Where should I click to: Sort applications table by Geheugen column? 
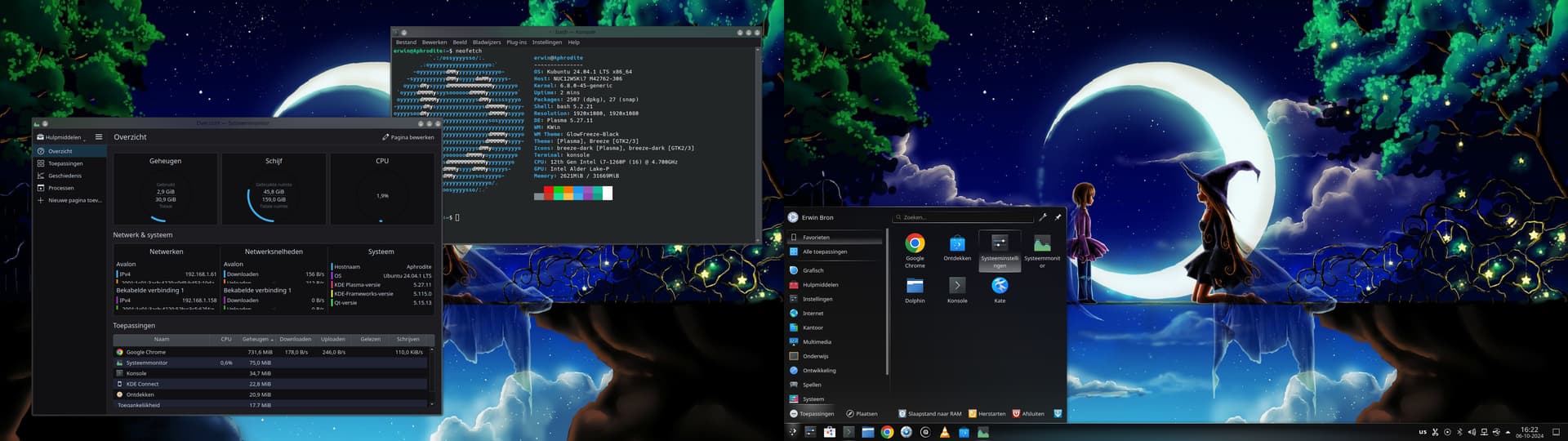tap(256, 339)
